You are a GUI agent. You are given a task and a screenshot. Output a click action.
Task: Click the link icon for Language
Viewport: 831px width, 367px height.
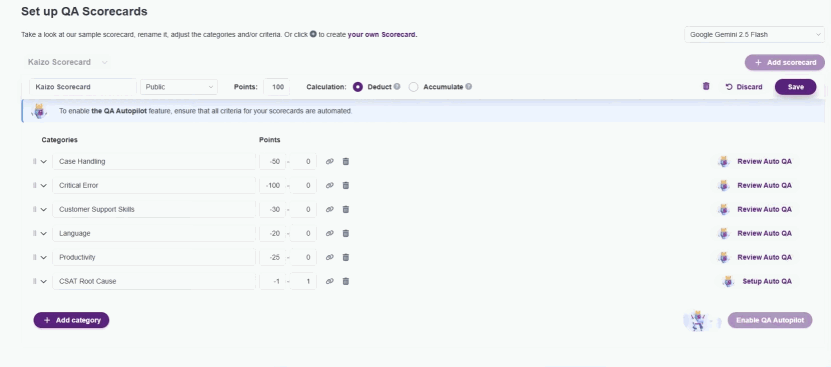[330, 233]
